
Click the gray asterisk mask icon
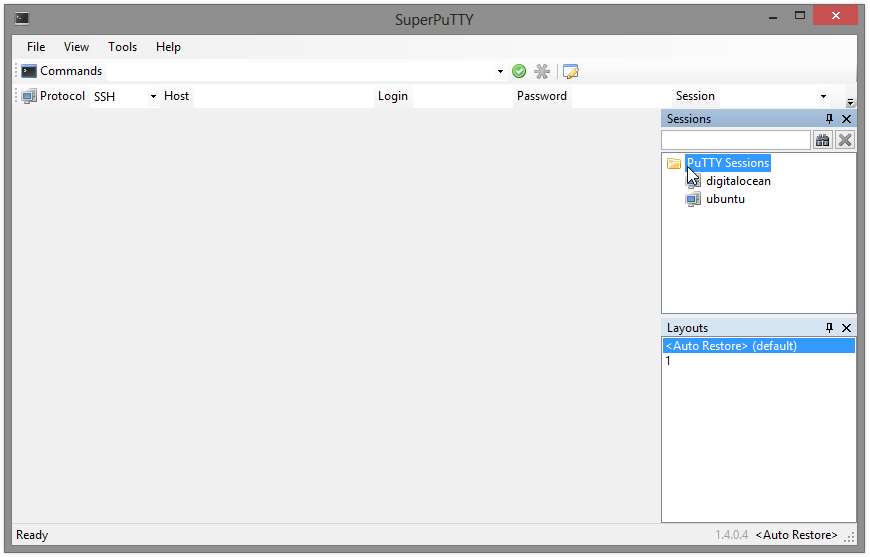542,71
